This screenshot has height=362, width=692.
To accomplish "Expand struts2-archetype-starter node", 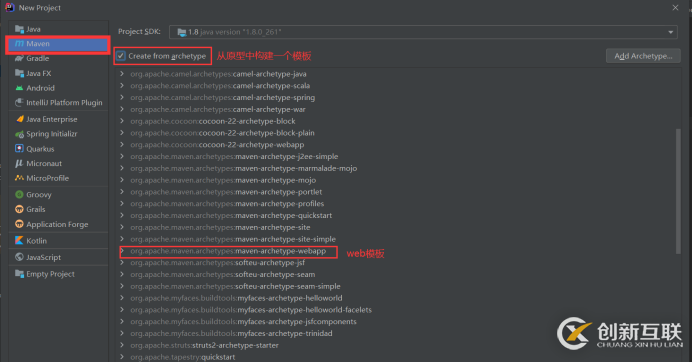I will tap(122, 345).
